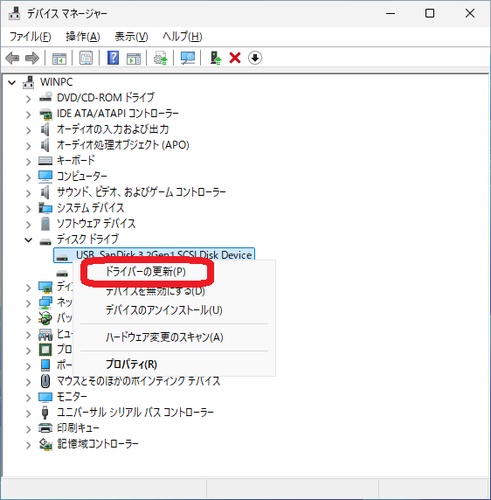491x500 pixels.
Task: Click the monitor icon beside コンピューター
Action: point(45,177)
